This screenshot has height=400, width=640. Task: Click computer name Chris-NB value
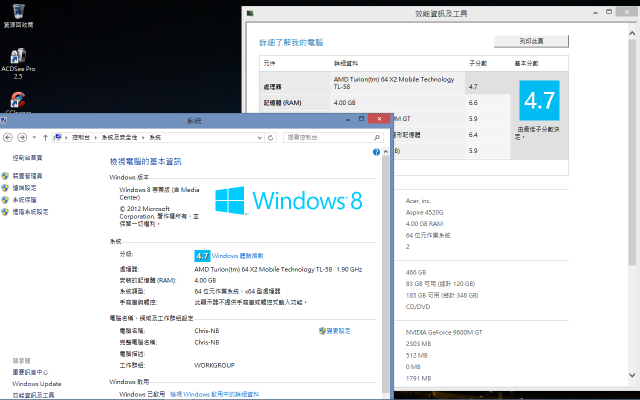click(x=207, y=331)
